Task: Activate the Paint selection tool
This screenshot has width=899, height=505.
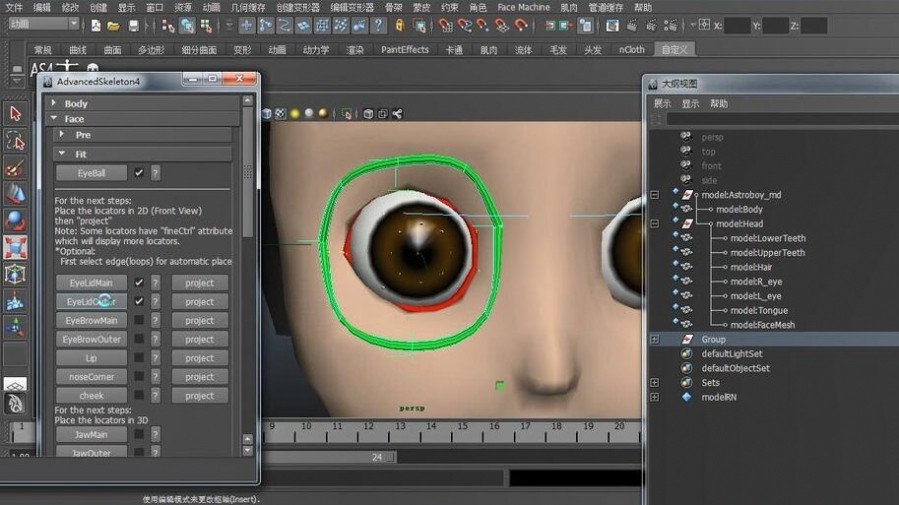Action: coord(15,169)
